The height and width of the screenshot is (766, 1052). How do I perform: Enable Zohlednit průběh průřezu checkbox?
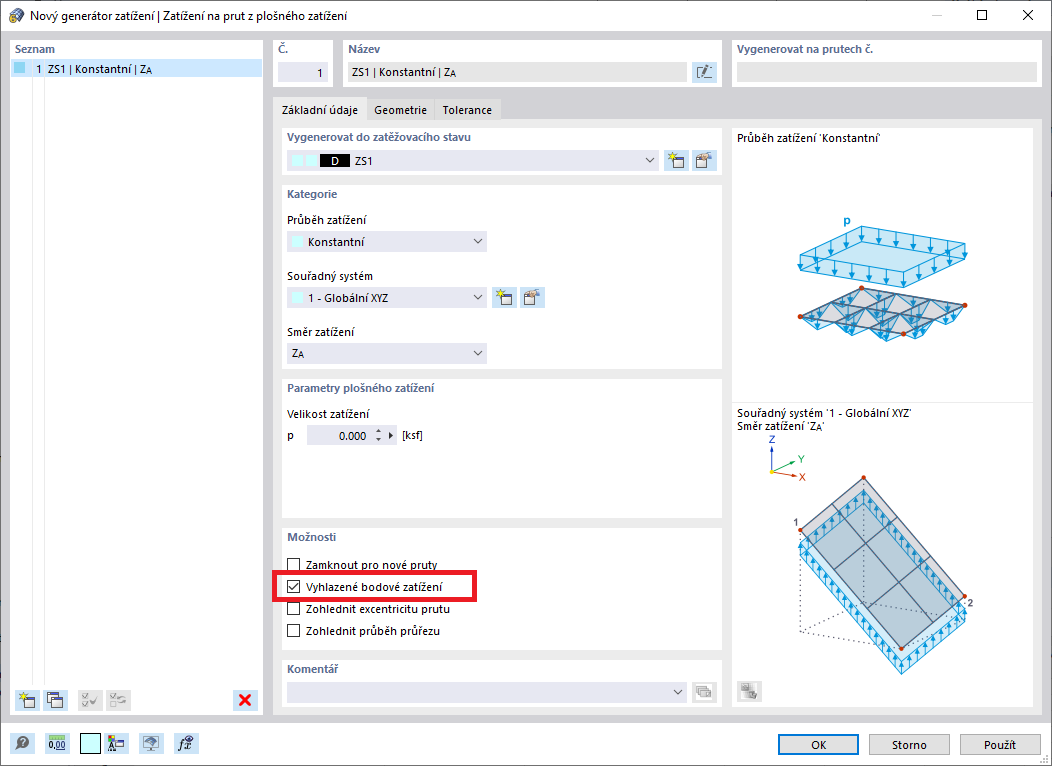pyautogui.click(x=293, y=631)
